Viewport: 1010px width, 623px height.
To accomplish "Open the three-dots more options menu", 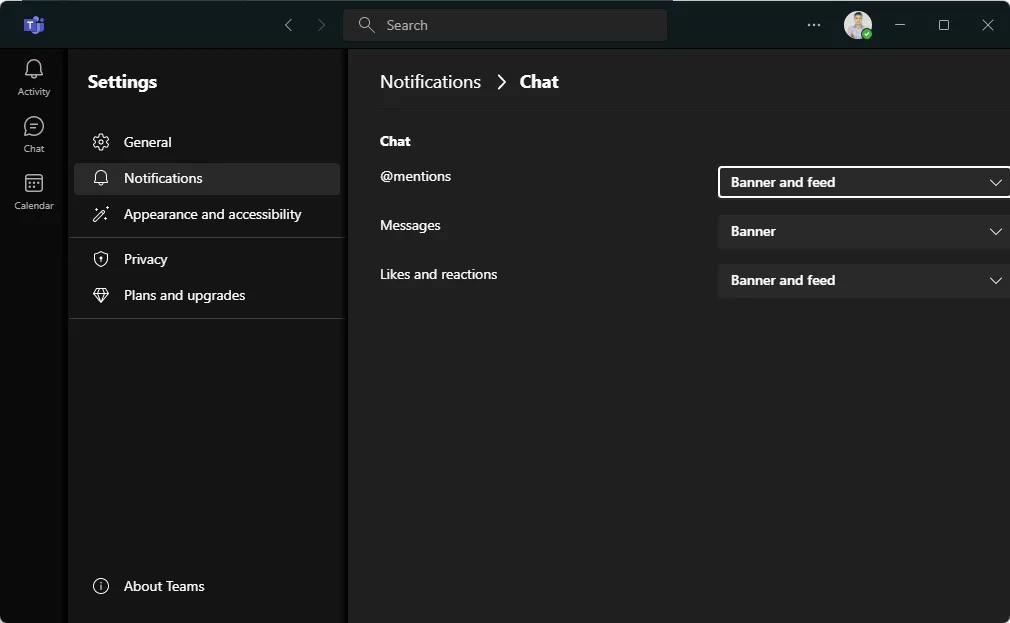I will [814, 25].
